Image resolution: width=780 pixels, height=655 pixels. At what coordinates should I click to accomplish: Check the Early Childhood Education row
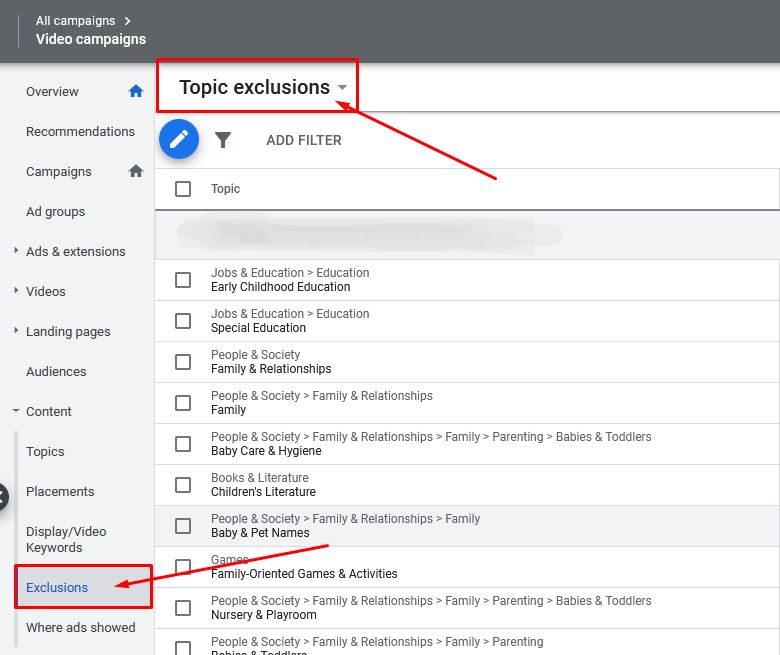[x=183, y=280]
